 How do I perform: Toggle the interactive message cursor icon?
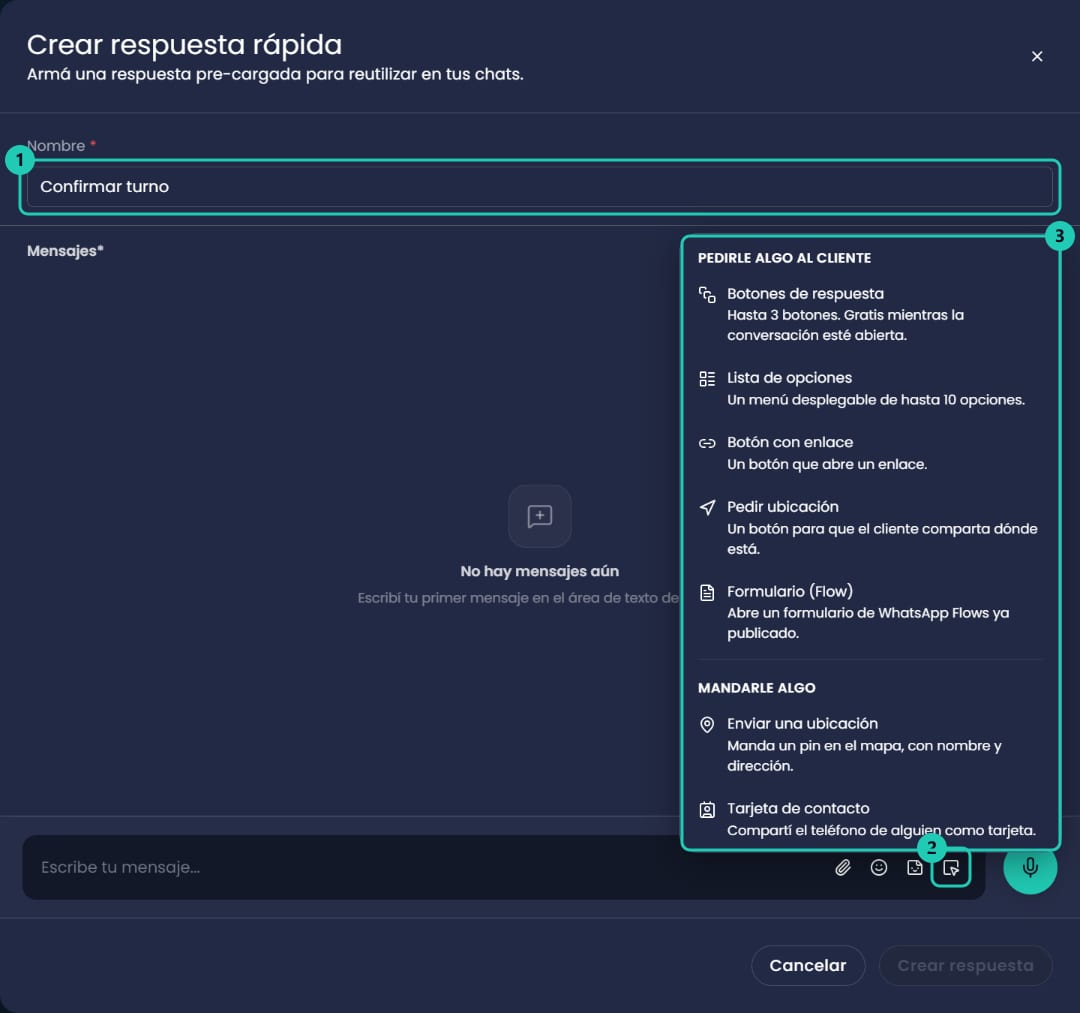tap(951, 868)
